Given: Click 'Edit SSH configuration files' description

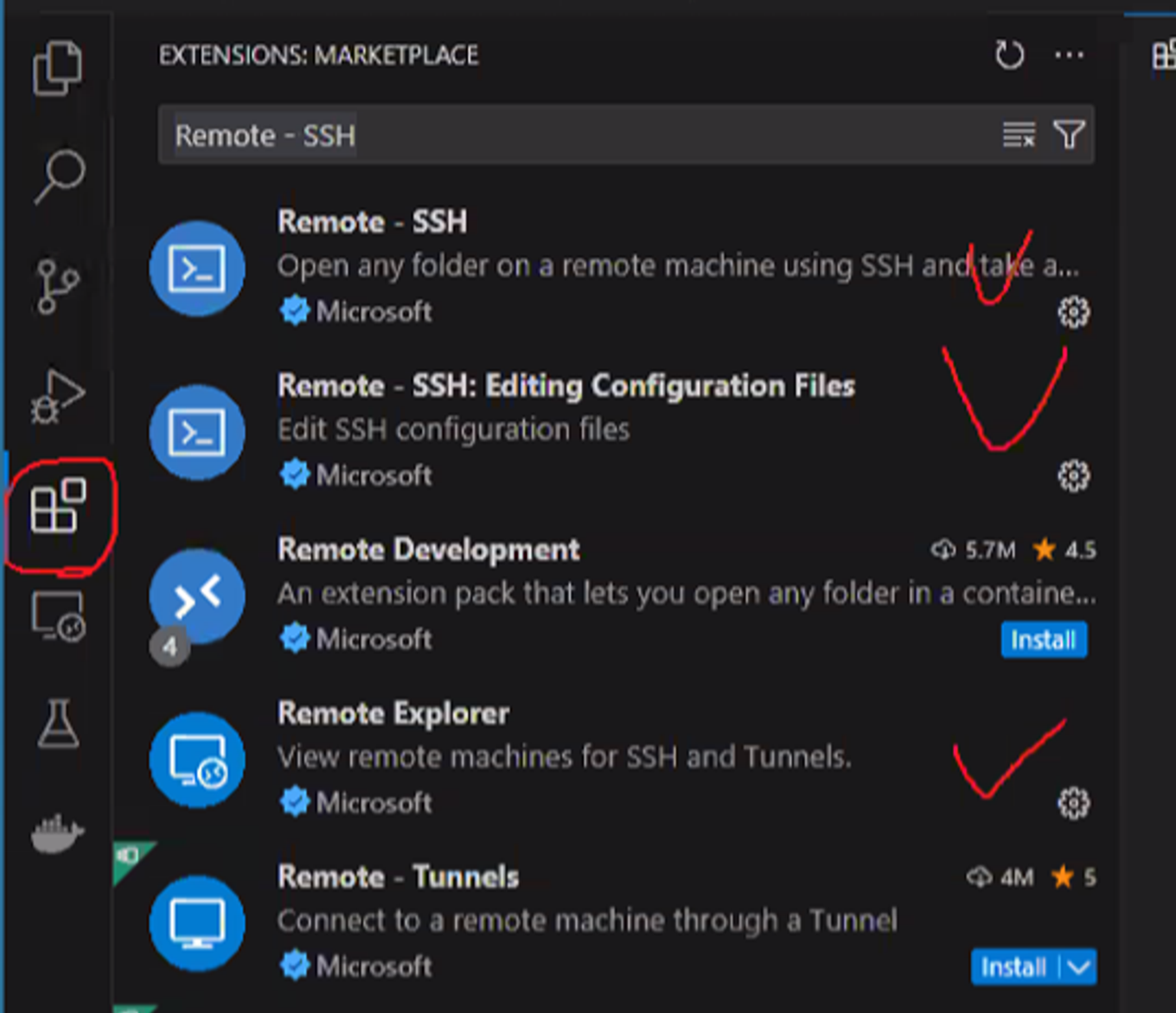Looking at the screenshot, I should click(454, 430).
